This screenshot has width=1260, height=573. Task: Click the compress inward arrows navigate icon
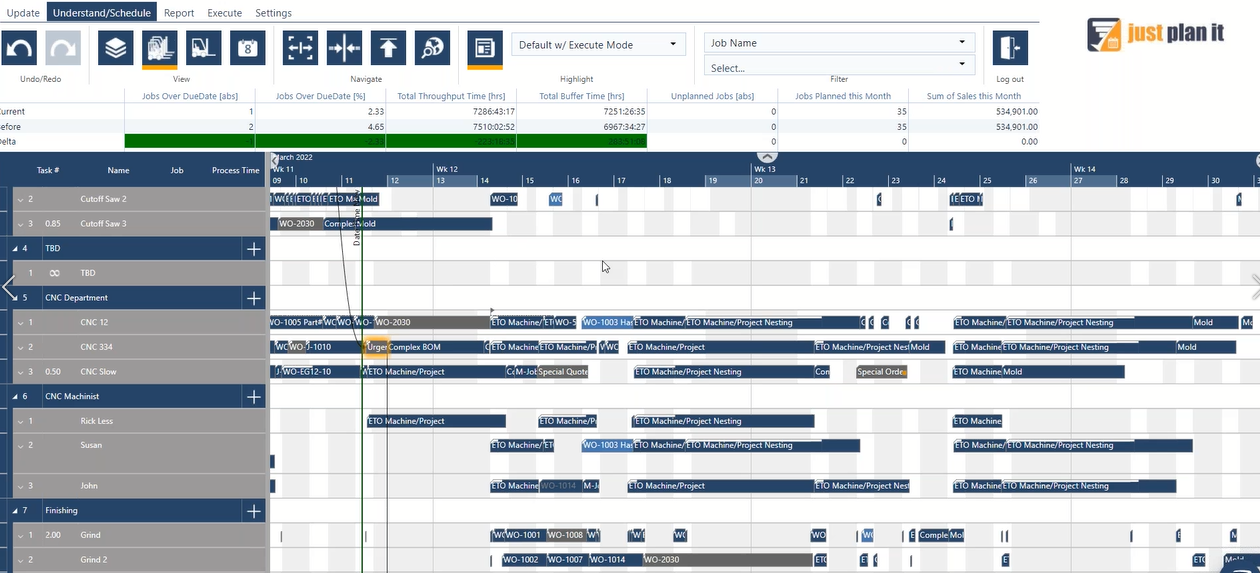coord(344,48)
